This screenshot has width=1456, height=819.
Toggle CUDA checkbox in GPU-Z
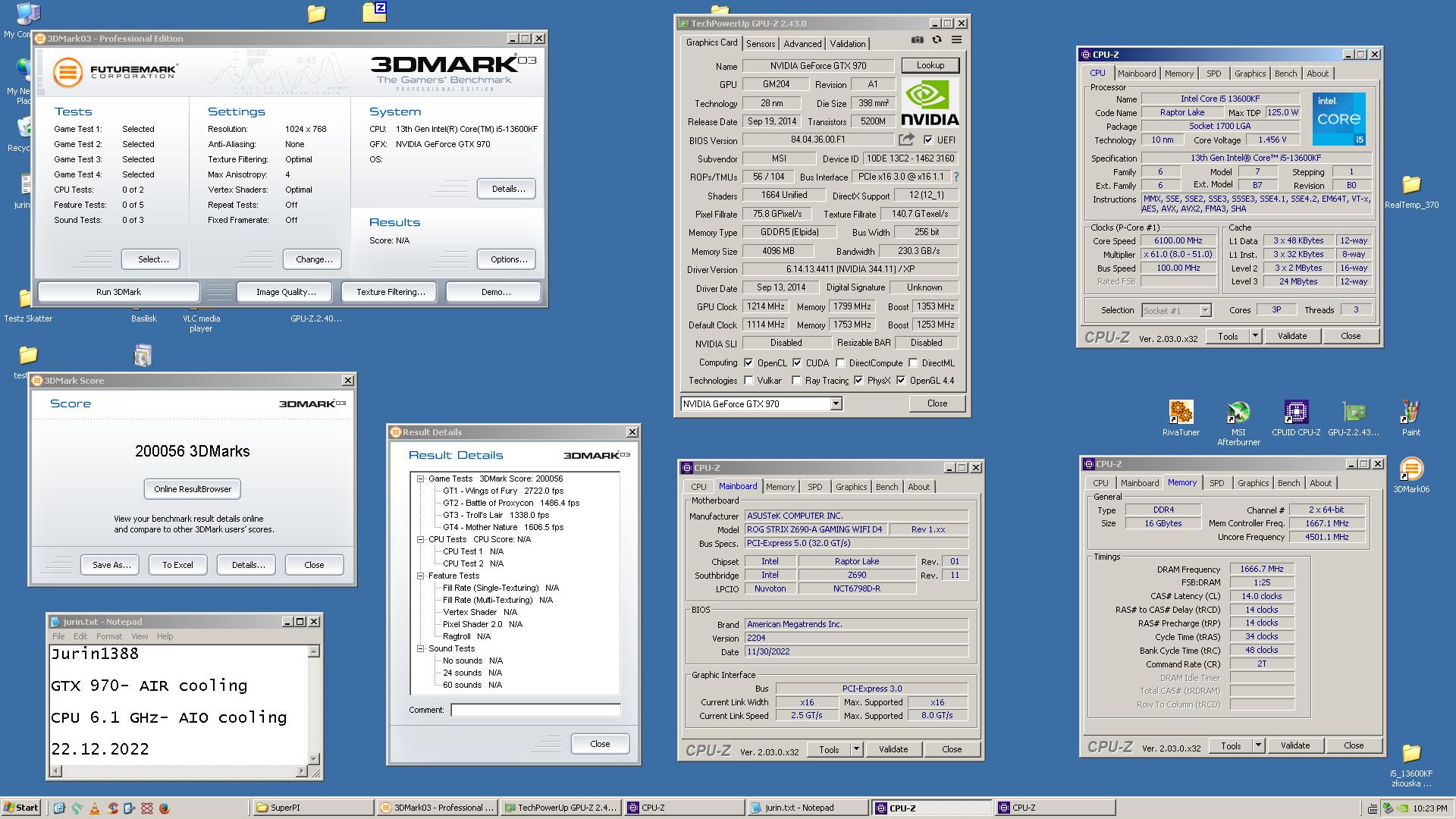click(797, 362)
